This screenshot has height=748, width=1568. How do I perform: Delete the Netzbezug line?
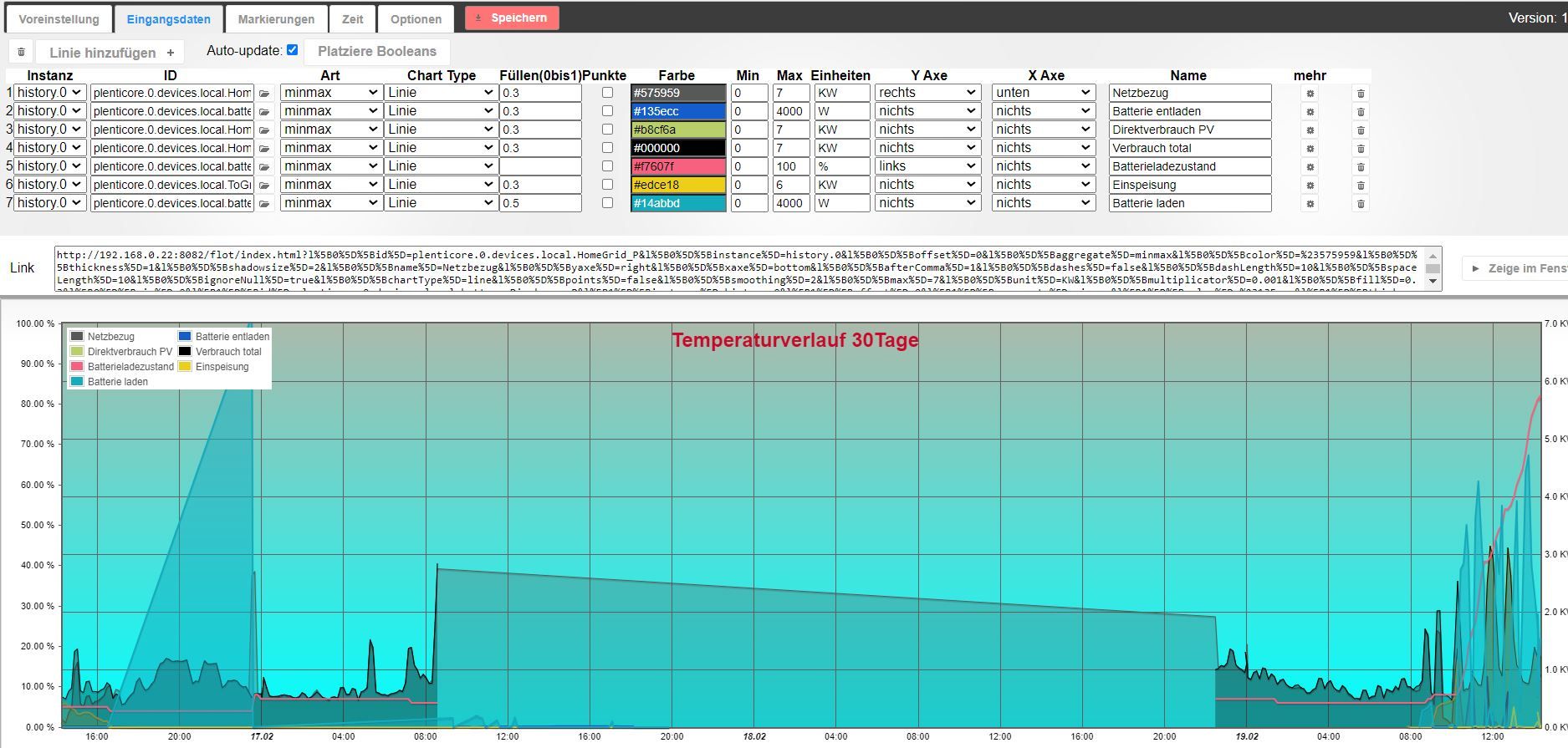click(x=1361, y=94)
